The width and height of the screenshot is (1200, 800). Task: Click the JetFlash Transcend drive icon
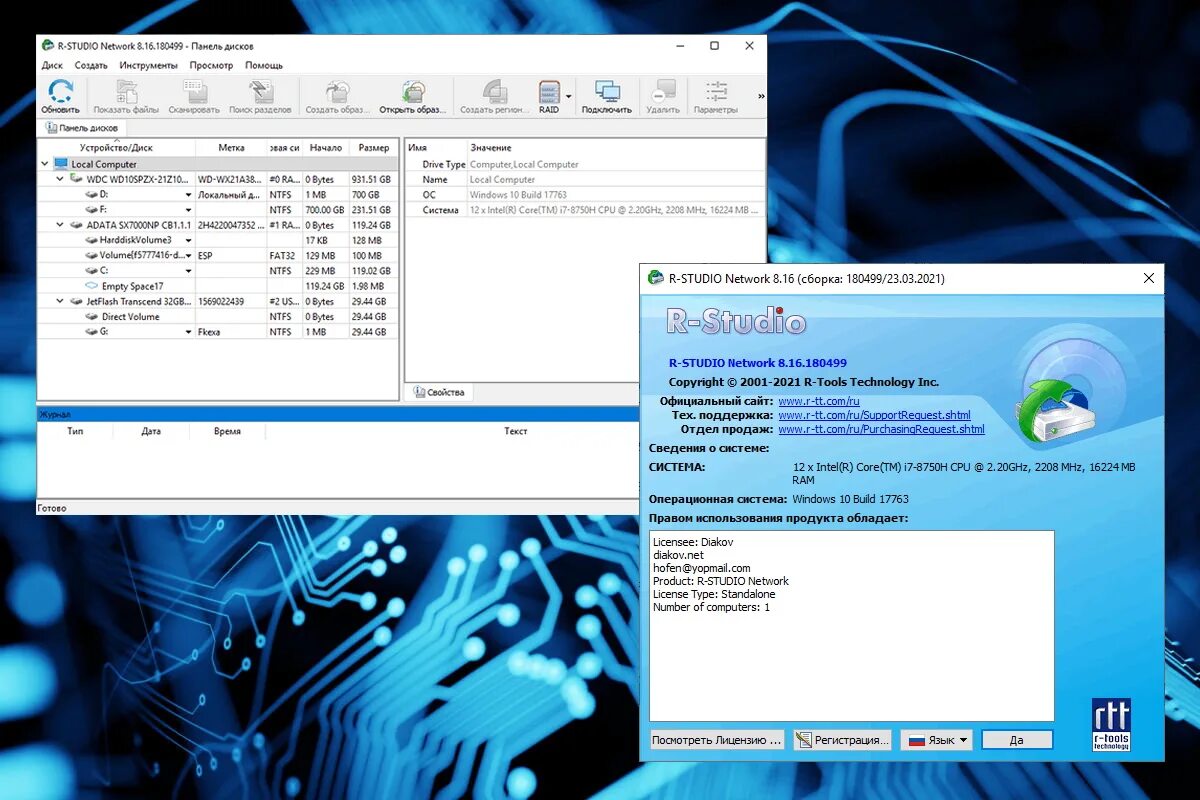point(76,301)
